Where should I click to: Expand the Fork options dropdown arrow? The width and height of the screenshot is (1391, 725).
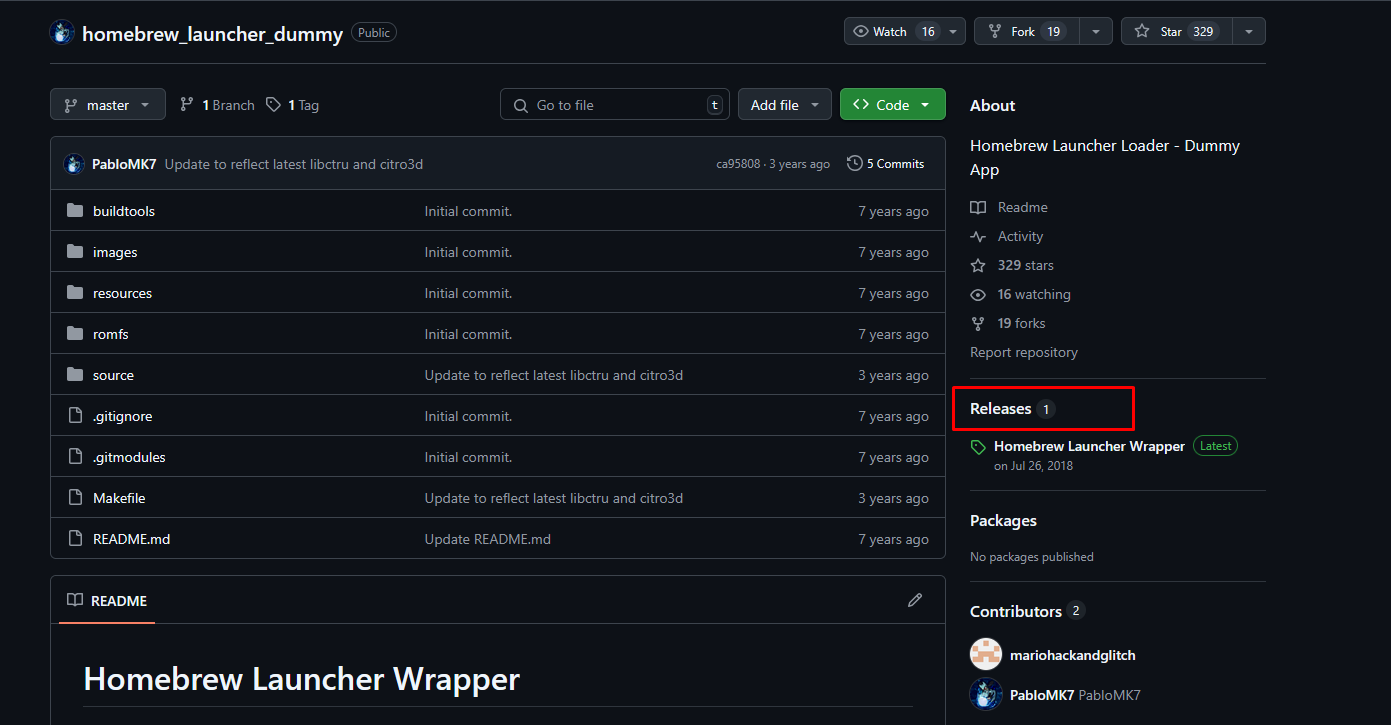point(1096,32)
